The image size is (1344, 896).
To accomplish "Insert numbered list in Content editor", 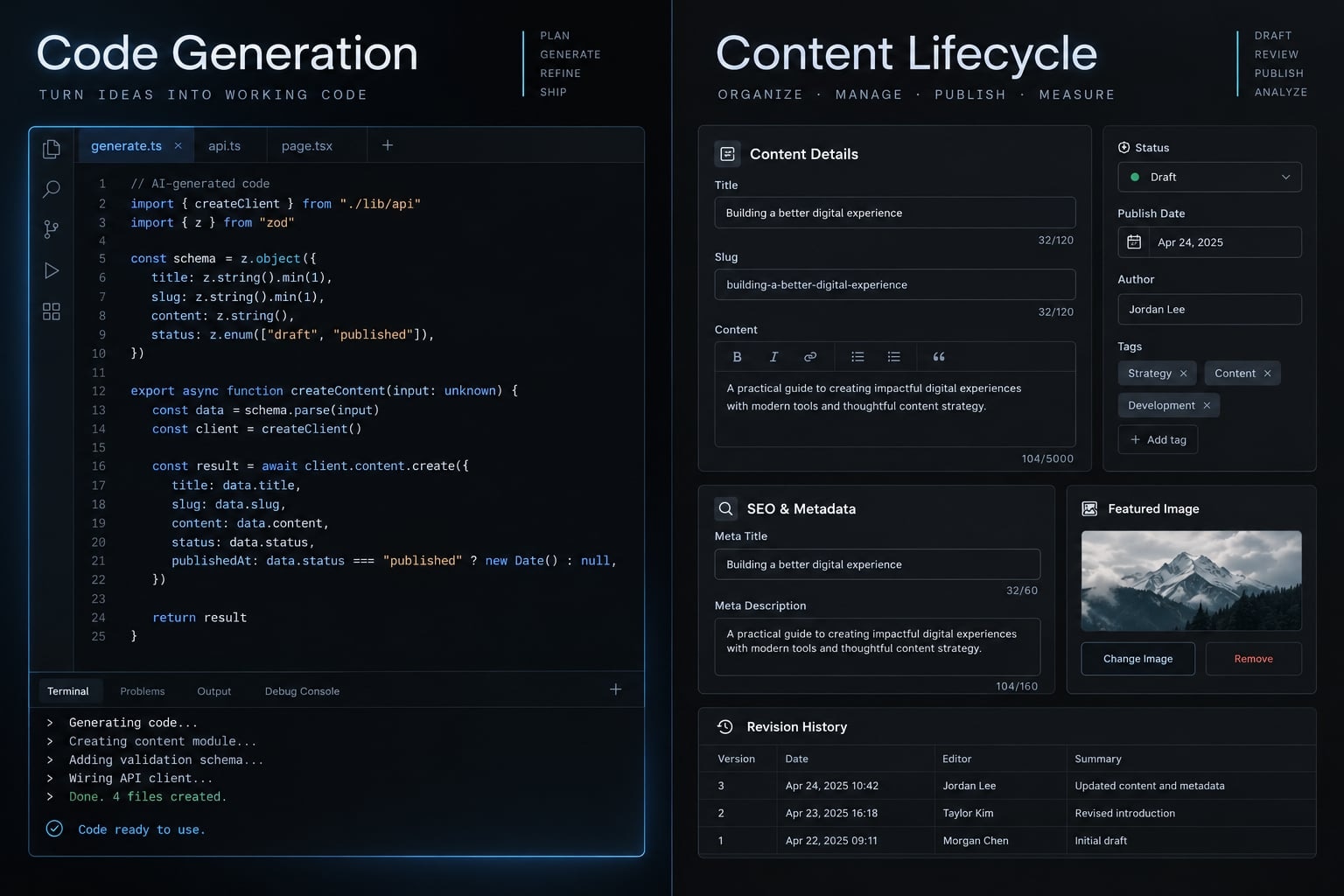I will [893, 357].
